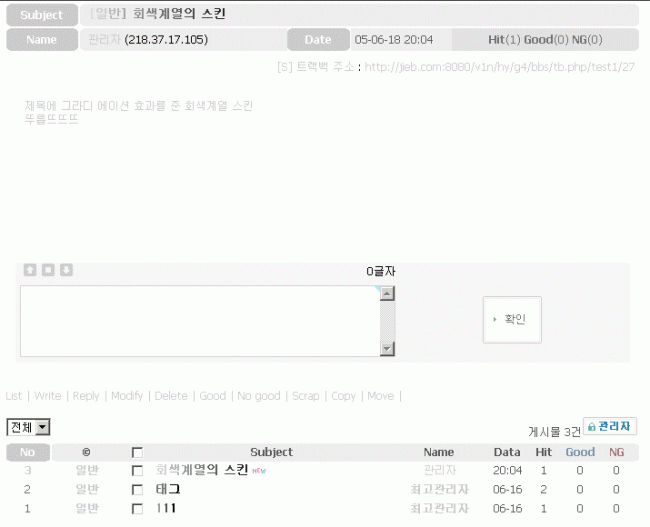Check the box for 태그 row
The width and height of the screenshot is (650, 527).
click(x=137, y=490)
